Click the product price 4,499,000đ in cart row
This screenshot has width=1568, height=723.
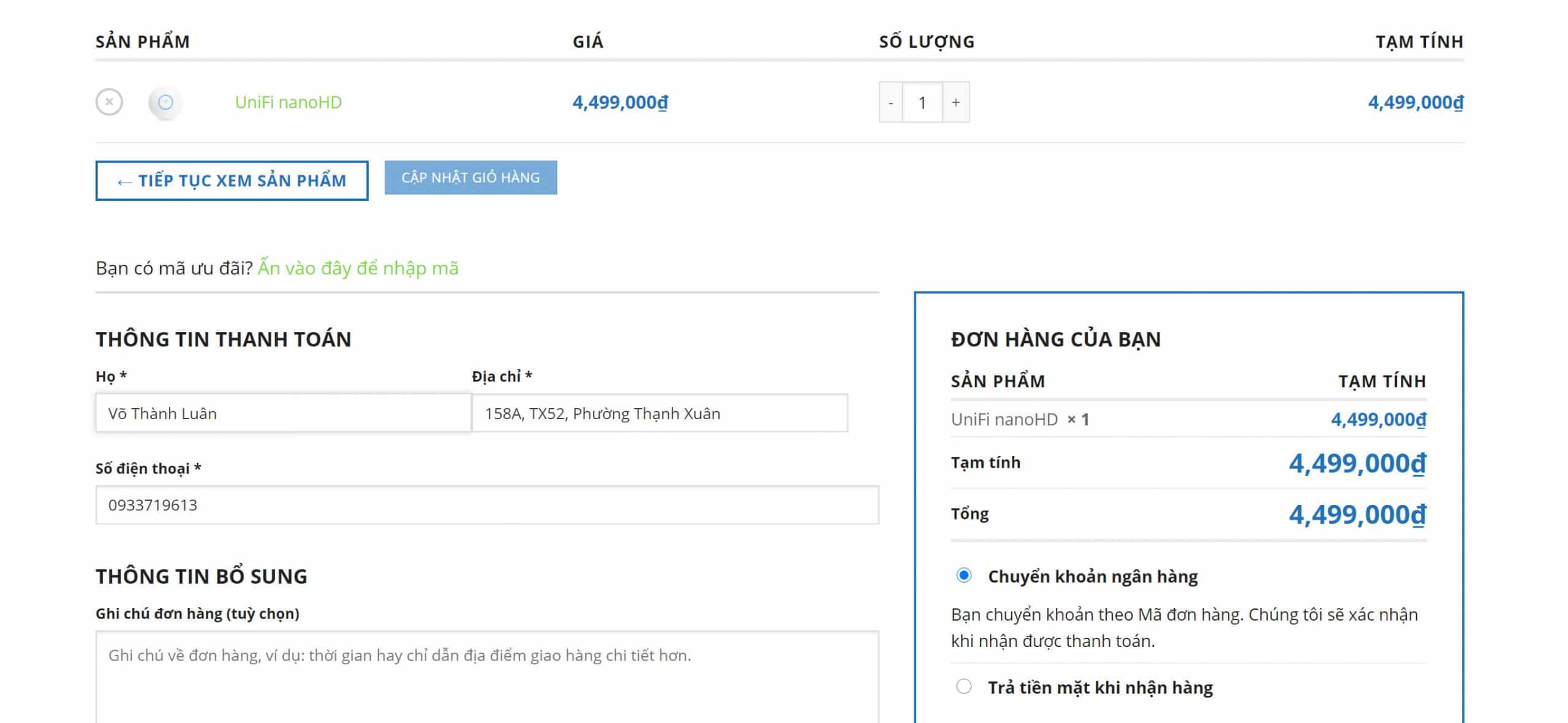click(620, 102)
